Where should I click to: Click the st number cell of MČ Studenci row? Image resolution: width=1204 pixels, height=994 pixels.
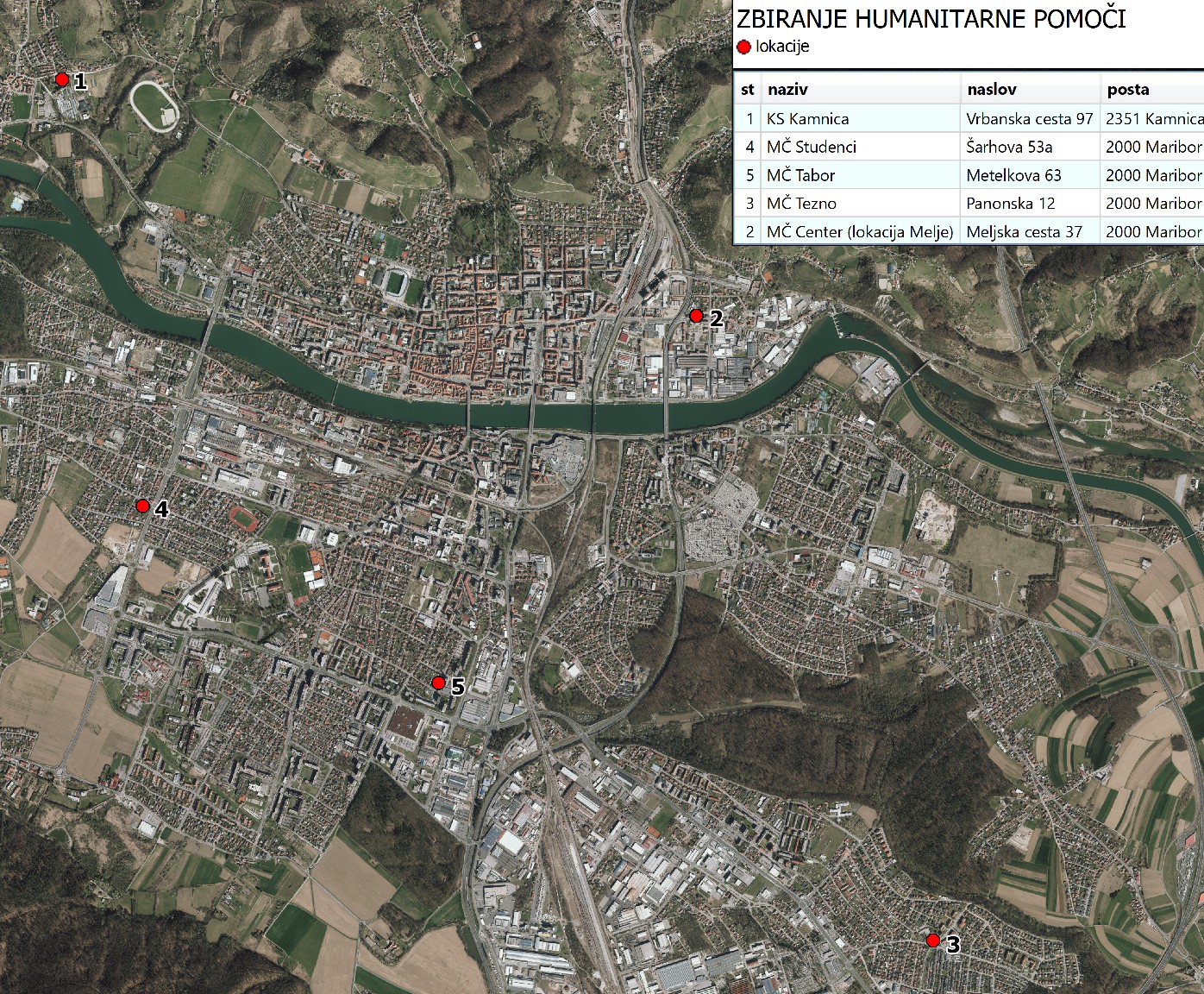click(x=748, y=147)
